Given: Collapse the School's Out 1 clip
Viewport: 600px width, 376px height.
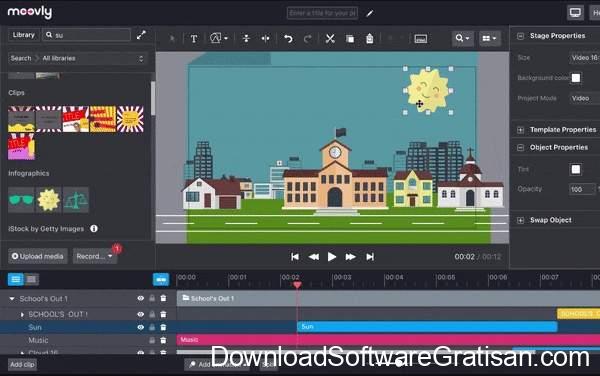Looking at the screenshot, I should click(x=11, y=299).
